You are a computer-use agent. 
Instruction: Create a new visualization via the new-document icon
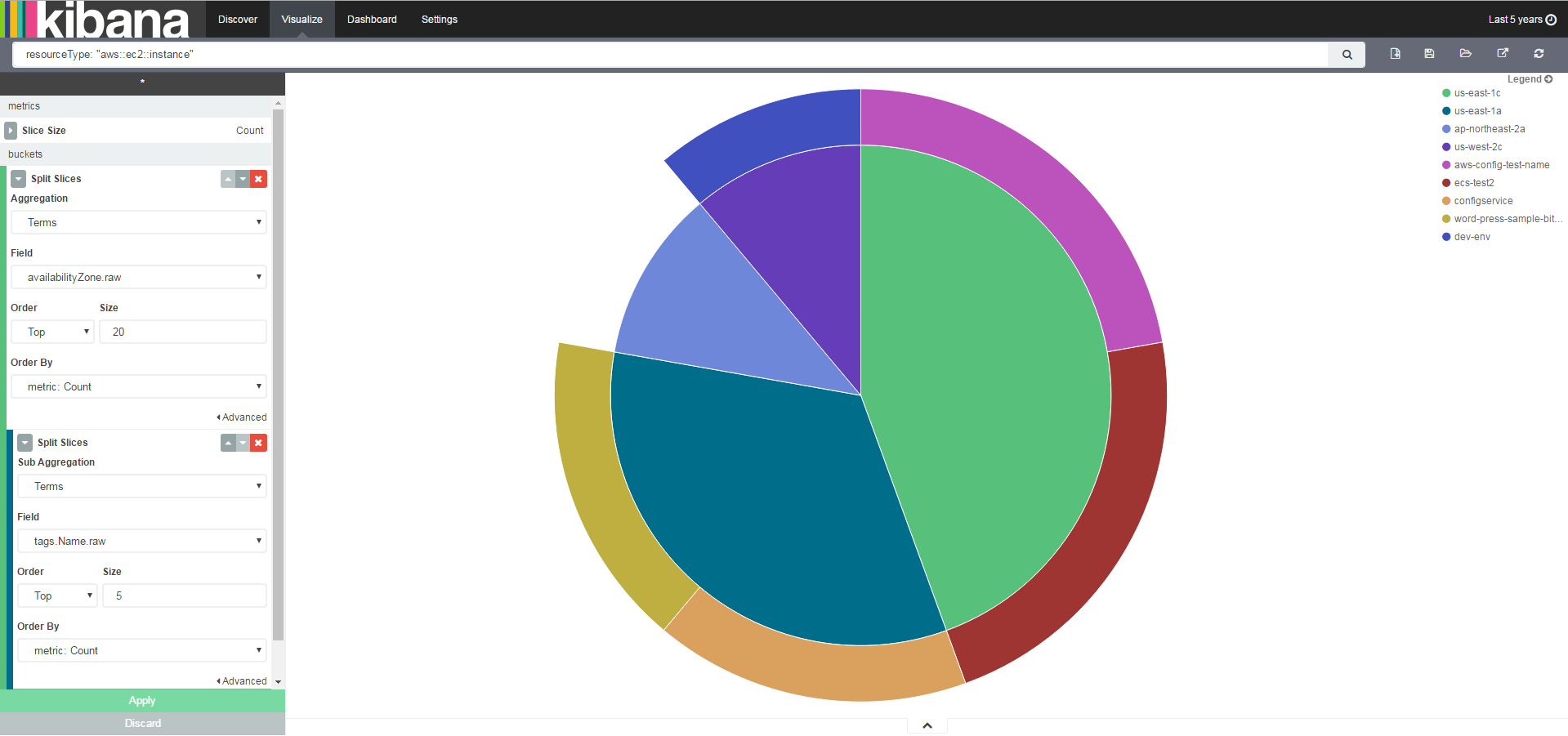point(1394,53)
